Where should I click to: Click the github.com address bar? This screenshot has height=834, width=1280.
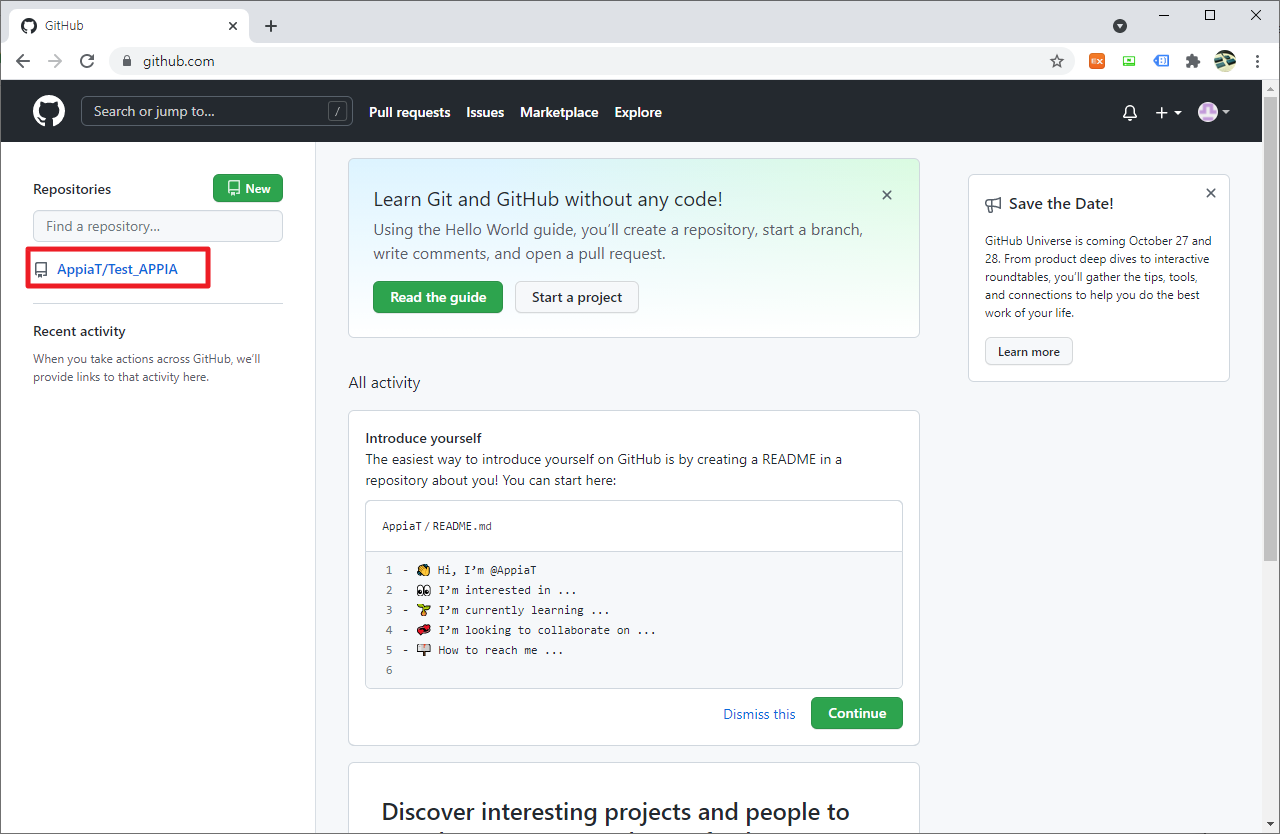click(x=590, y=61)
